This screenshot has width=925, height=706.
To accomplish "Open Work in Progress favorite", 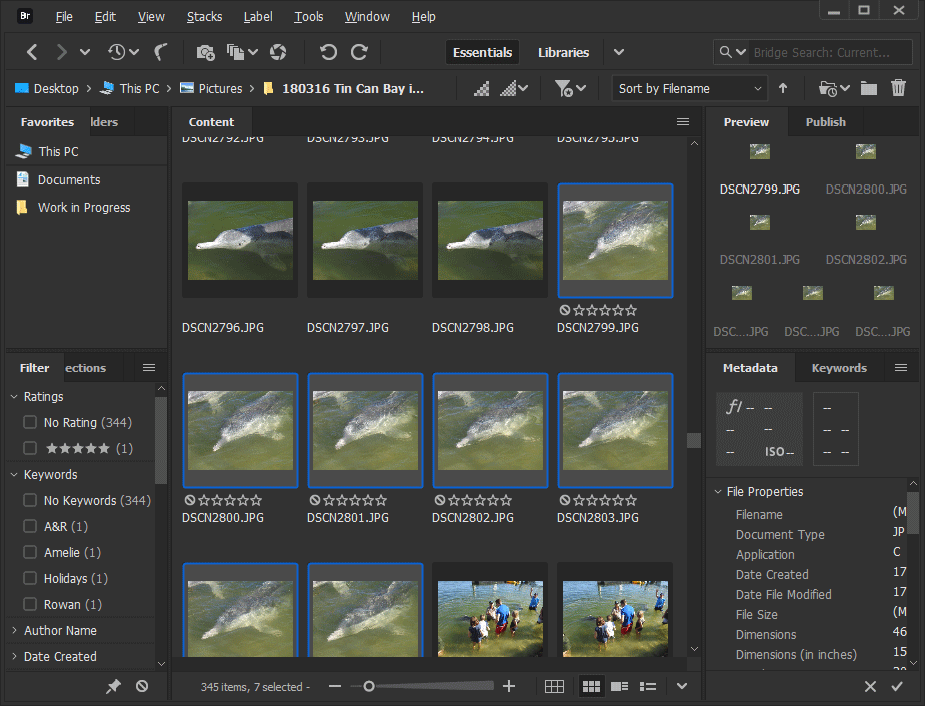I will click(84, 208).
